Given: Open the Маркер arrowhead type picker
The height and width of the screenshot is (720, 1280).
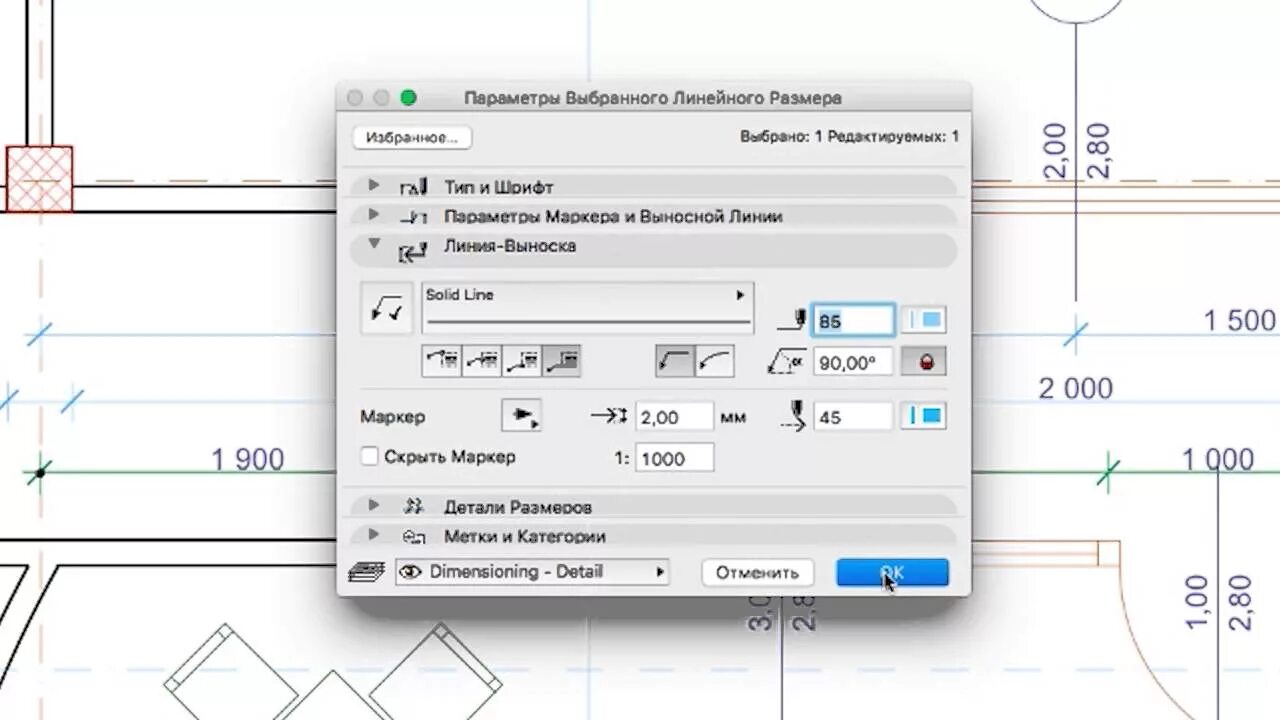Looking at the screenshot, I should pyautogui.click(x=521, y=416).
